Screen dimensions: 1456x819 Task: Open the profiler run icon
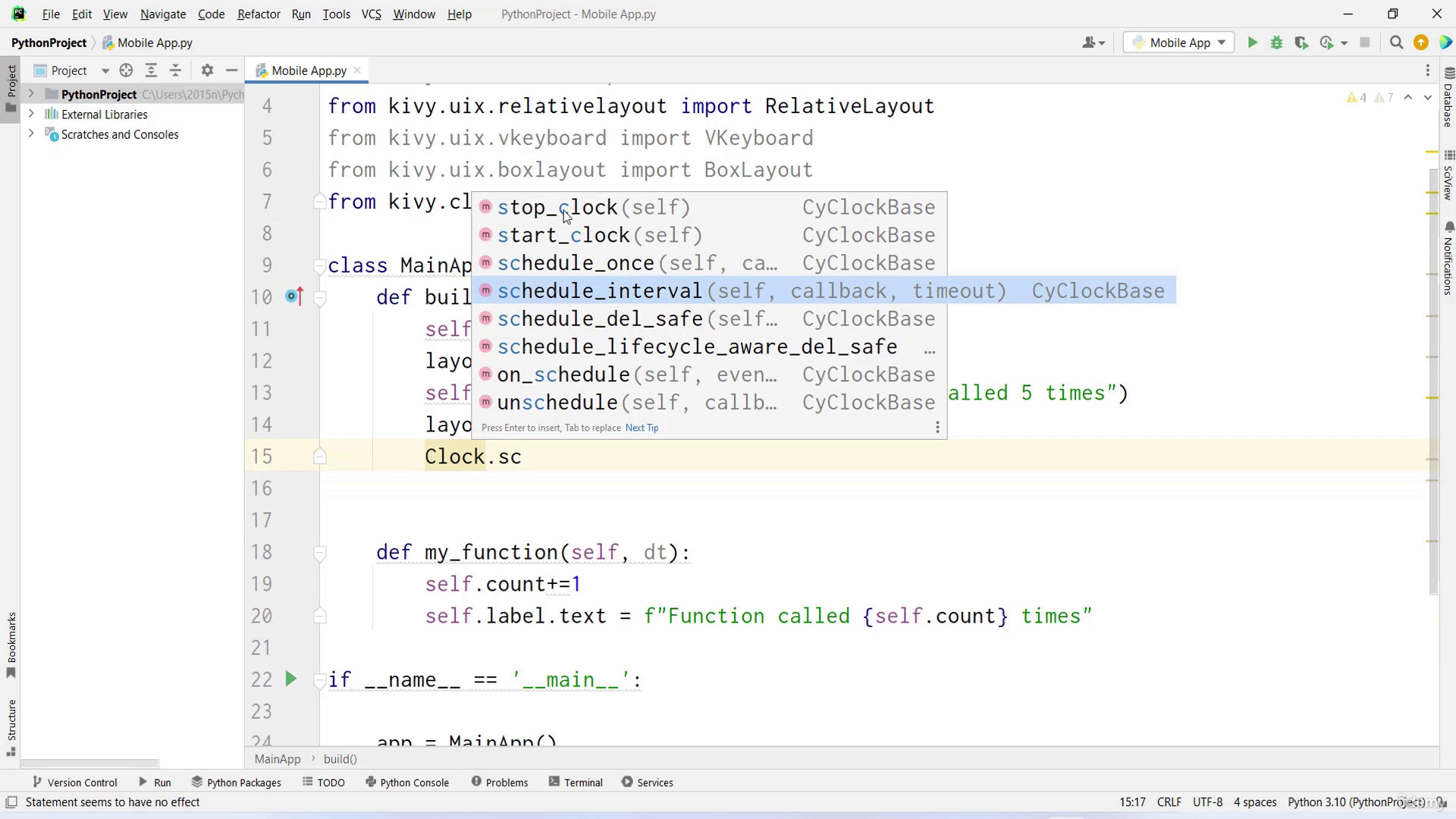[x=1327, y=43]
